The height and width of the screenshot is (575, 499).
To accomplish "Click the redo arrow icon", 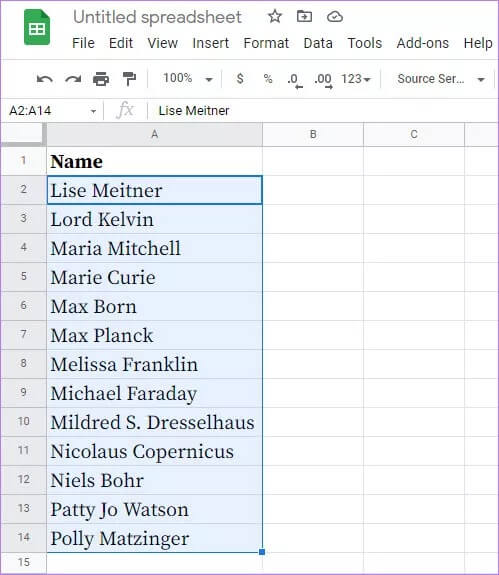I will (73, 79).
